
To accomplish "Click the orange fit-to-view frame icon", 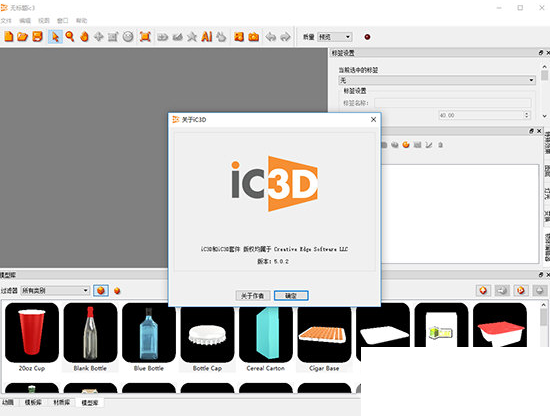I will coord(145,36).
